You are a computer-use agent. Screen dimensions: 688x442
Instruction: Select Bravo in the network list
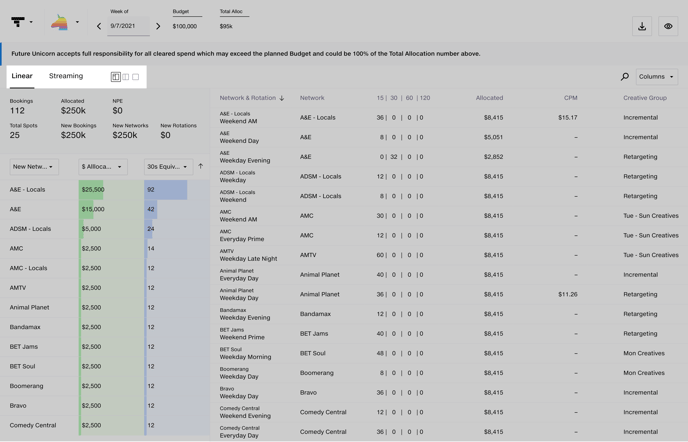(18, 406)
